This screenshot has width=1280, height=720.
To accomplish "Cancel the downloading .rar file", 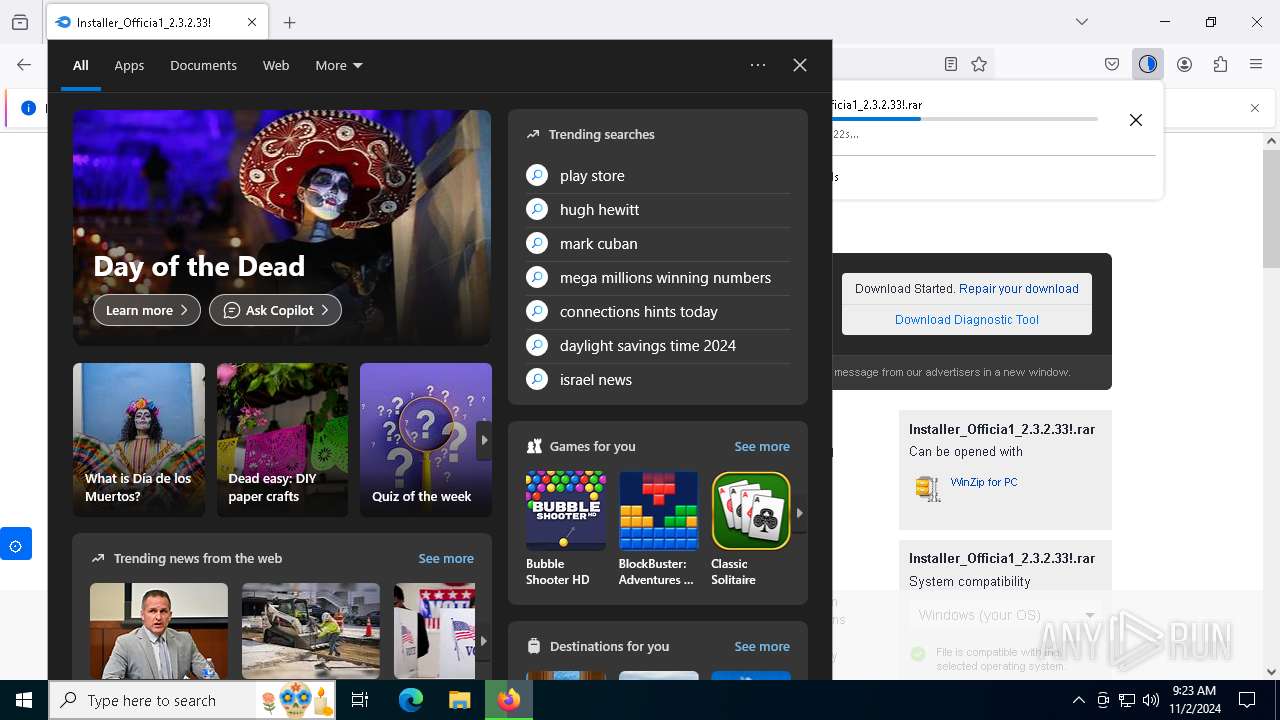I will 1136,120.
